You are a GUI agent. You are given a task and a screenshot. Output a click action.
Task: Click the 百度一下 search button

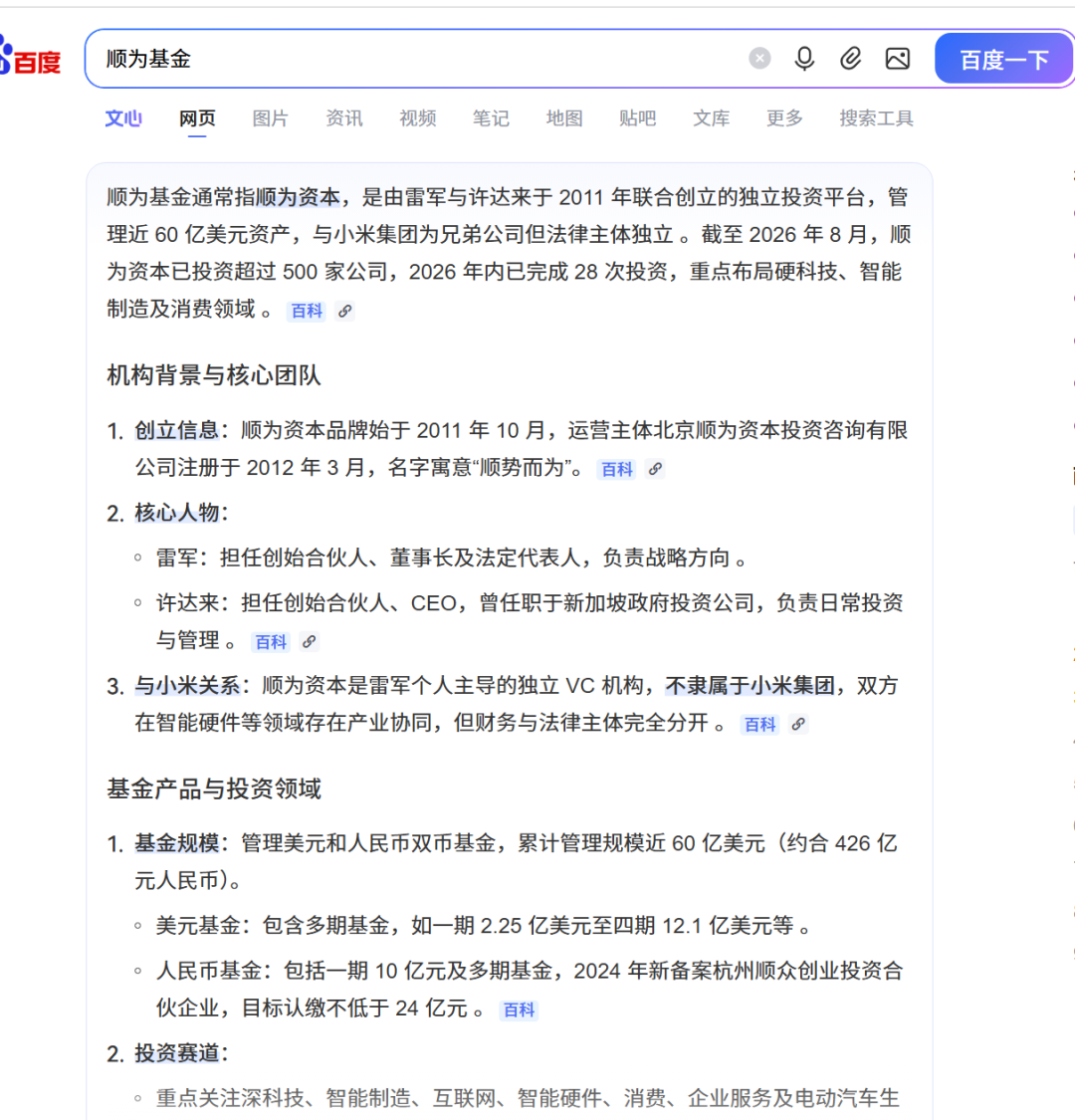1003,59
